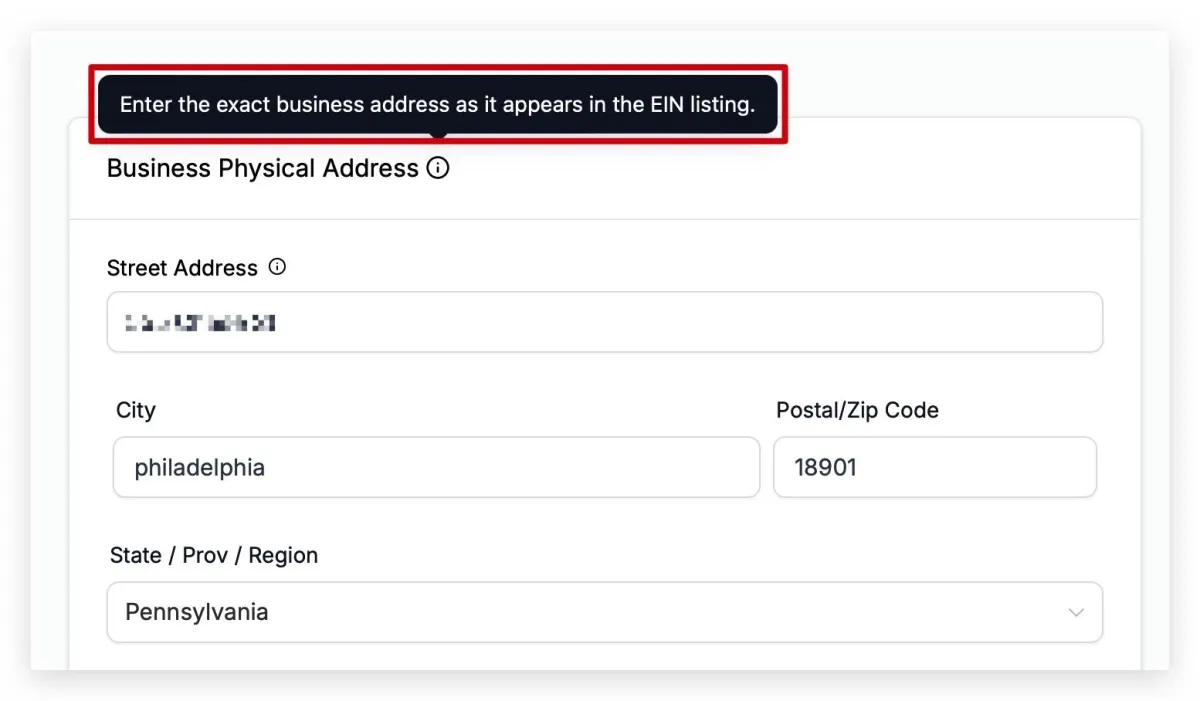1200x701 pixels.
Task: Click the State / Prov / Region label
Action: [214, 556]
